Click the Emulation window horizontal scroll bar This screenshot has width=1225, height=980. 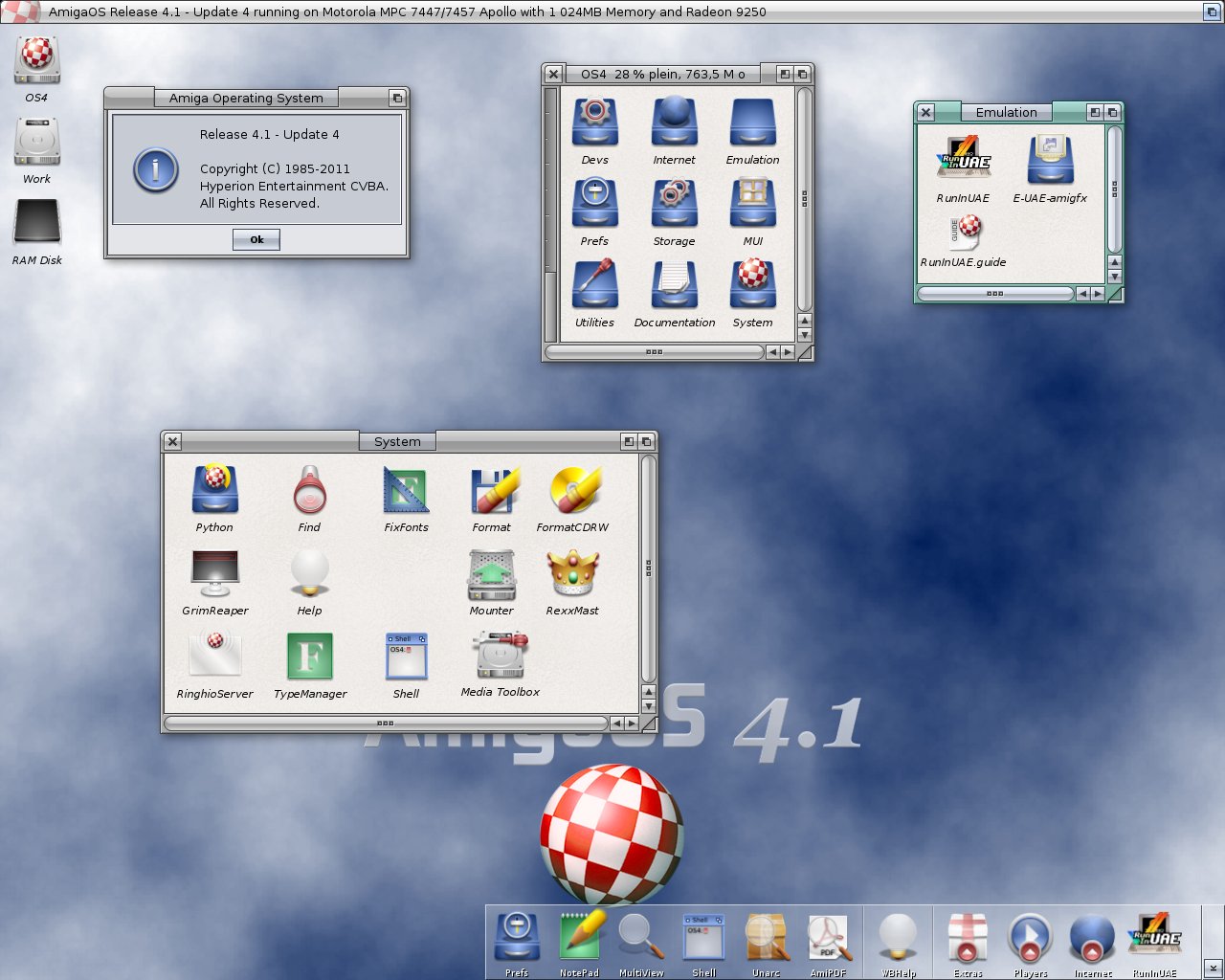tap(995, 294)
